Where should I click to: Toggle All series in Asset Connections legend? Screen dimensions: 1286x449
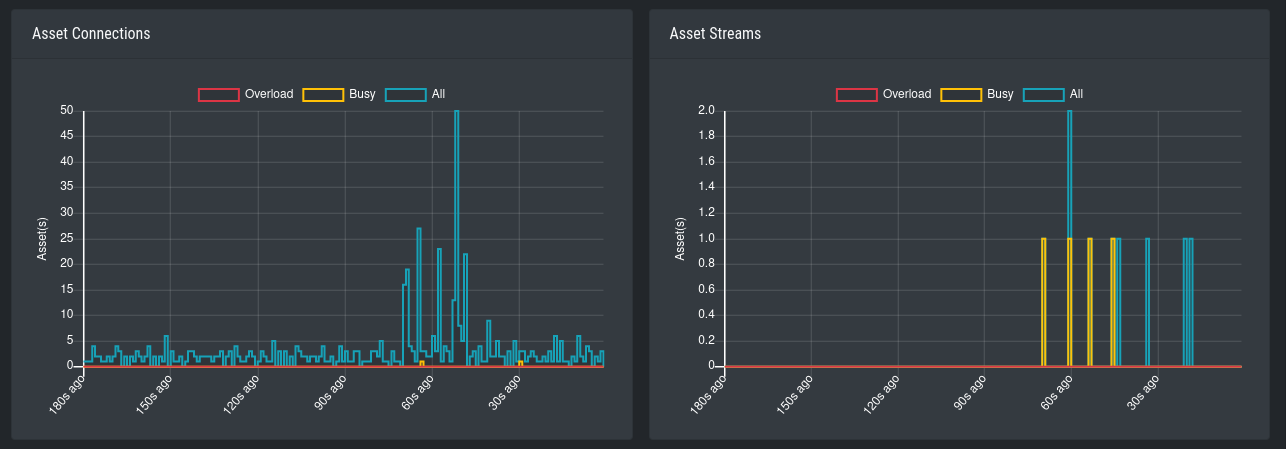415,94
